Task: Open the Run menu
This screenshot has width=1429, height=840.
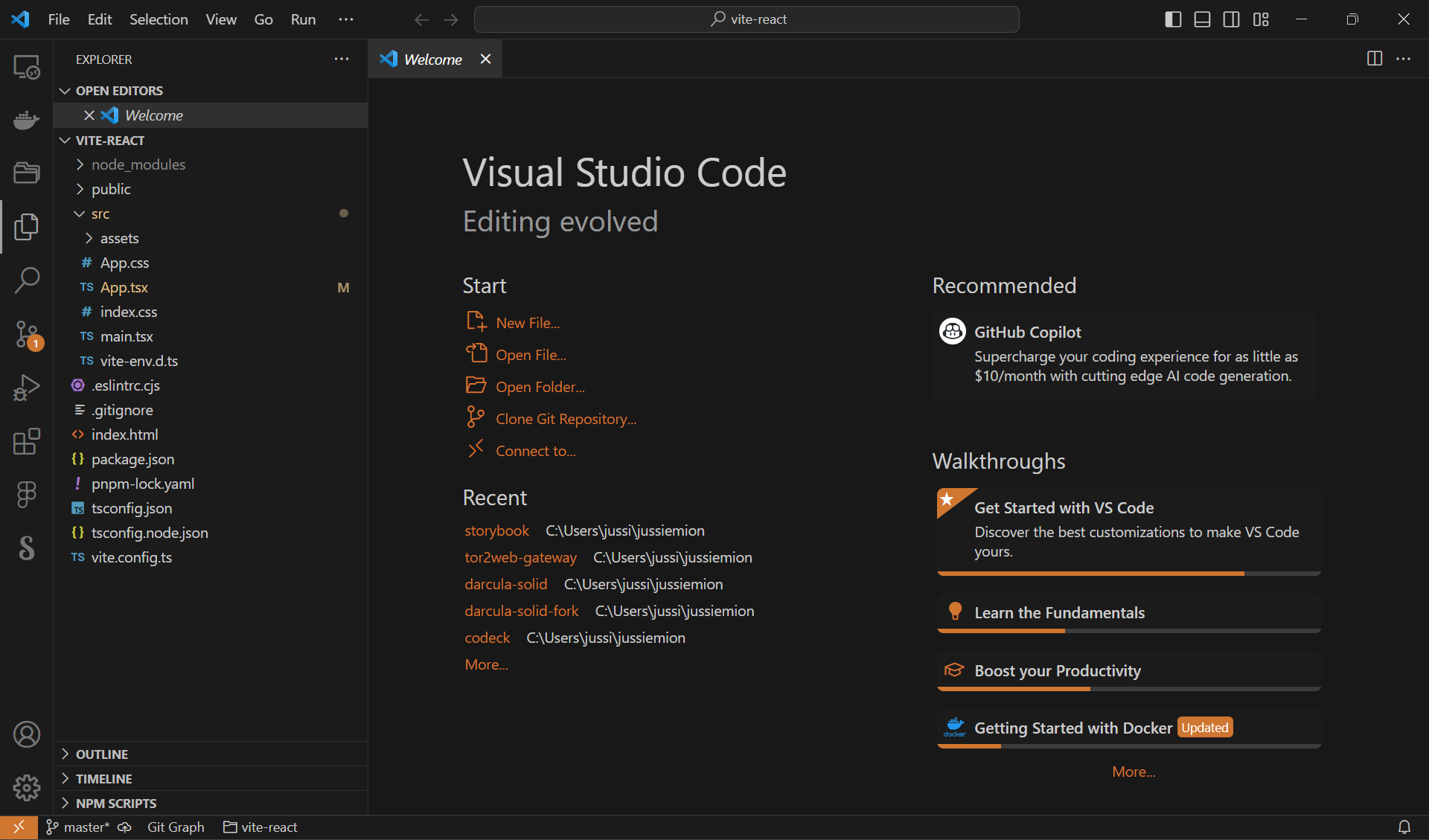Action: [x=303, y=19]
